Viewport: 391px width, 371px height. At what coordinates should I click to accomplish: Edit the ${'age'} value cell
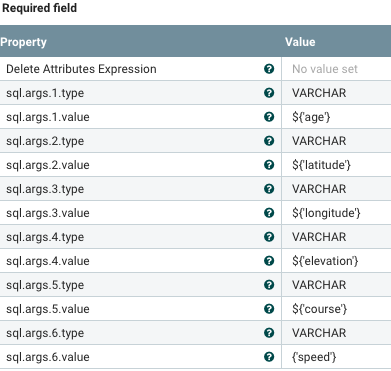[336, 117]
